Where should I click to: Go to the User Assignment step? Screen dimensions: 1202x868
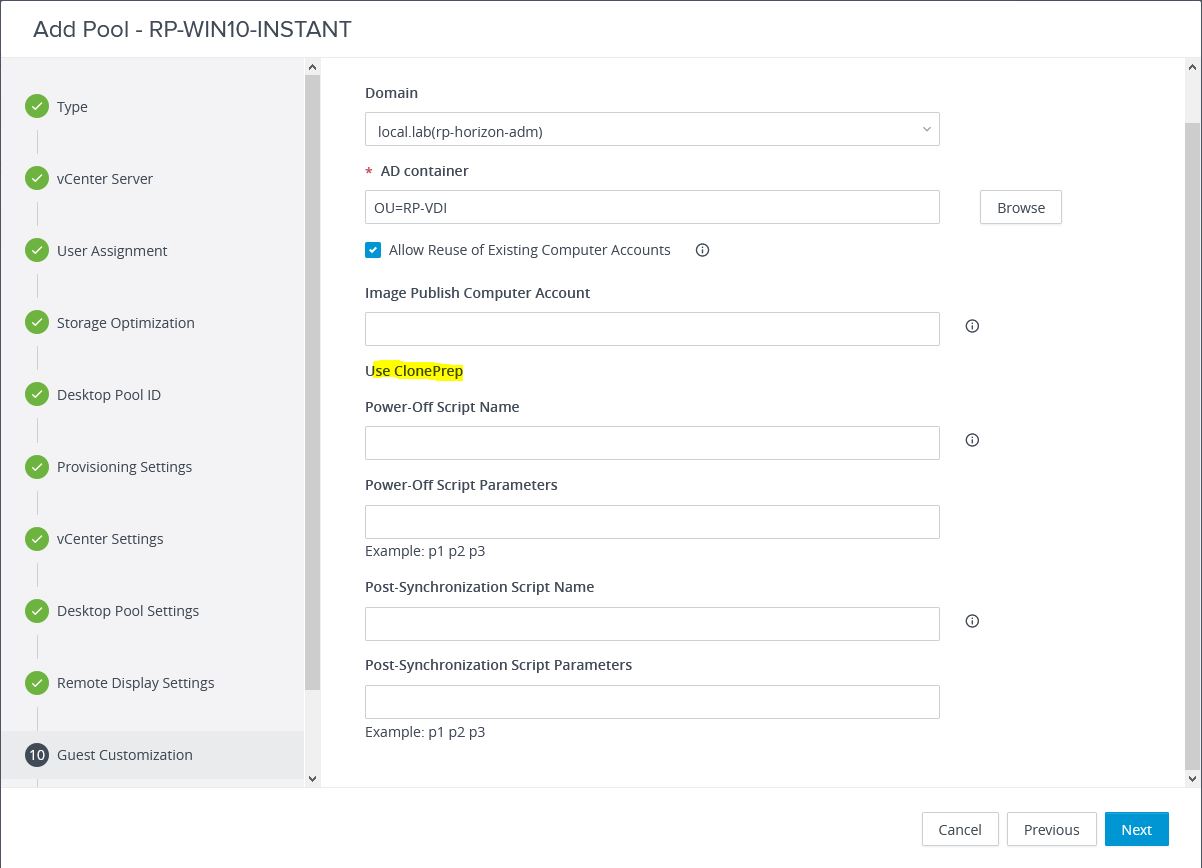(x=112, y=251)
